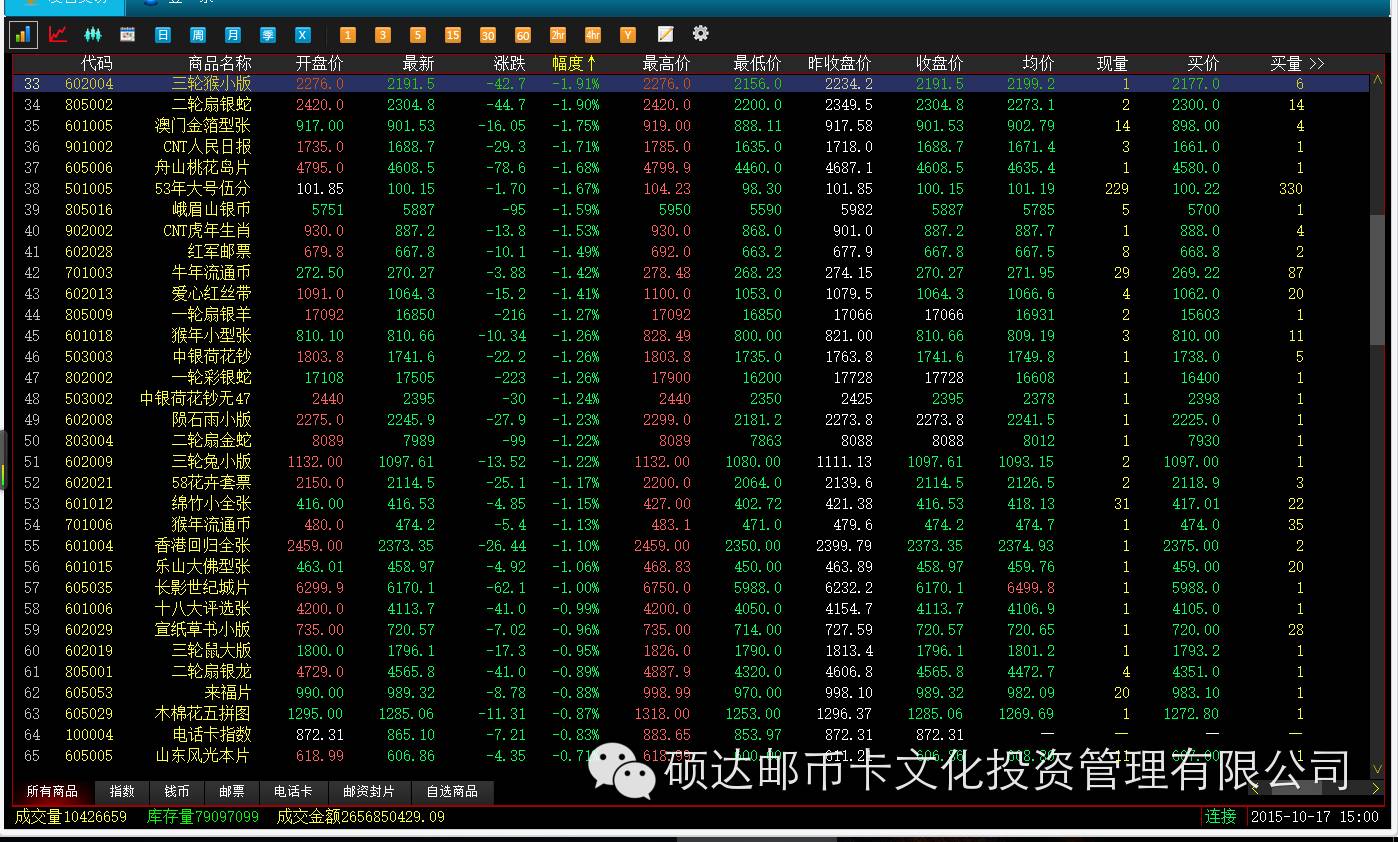Sort by the 开盘价 column header

[319, 63]
